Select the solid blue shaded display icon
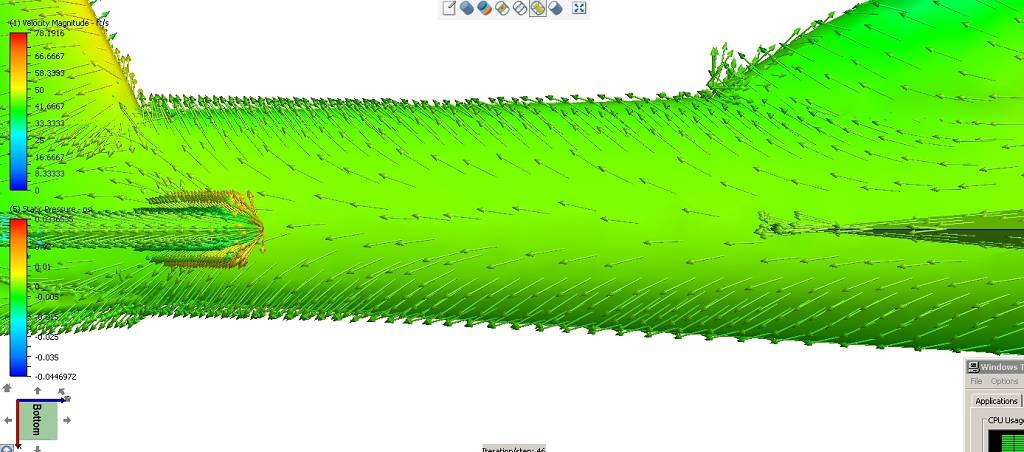 click(467, 9)
